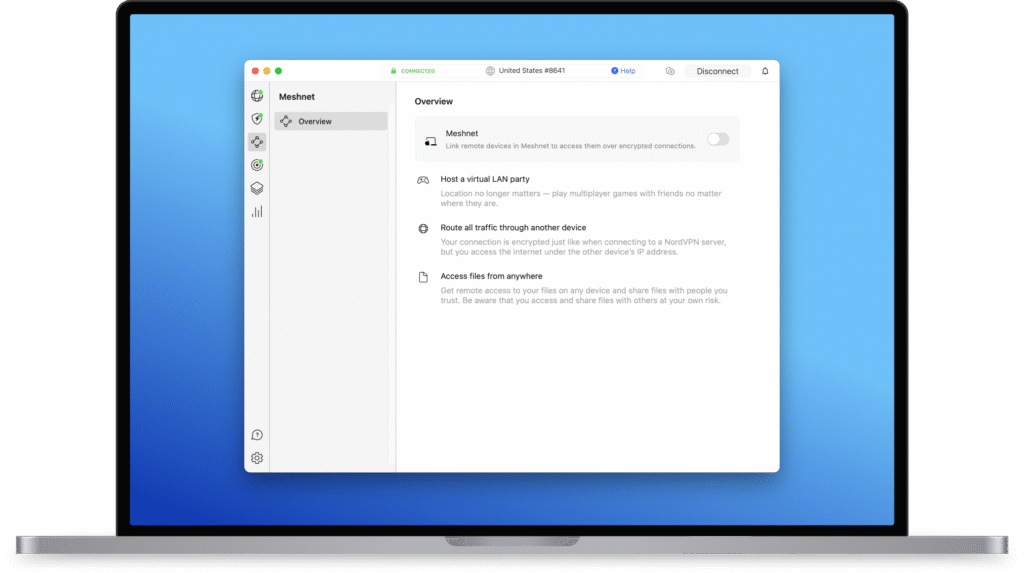Open the statistics bar chart icon
The height and width of the screenshot is (573, 1024).
[x=257, y=211]
